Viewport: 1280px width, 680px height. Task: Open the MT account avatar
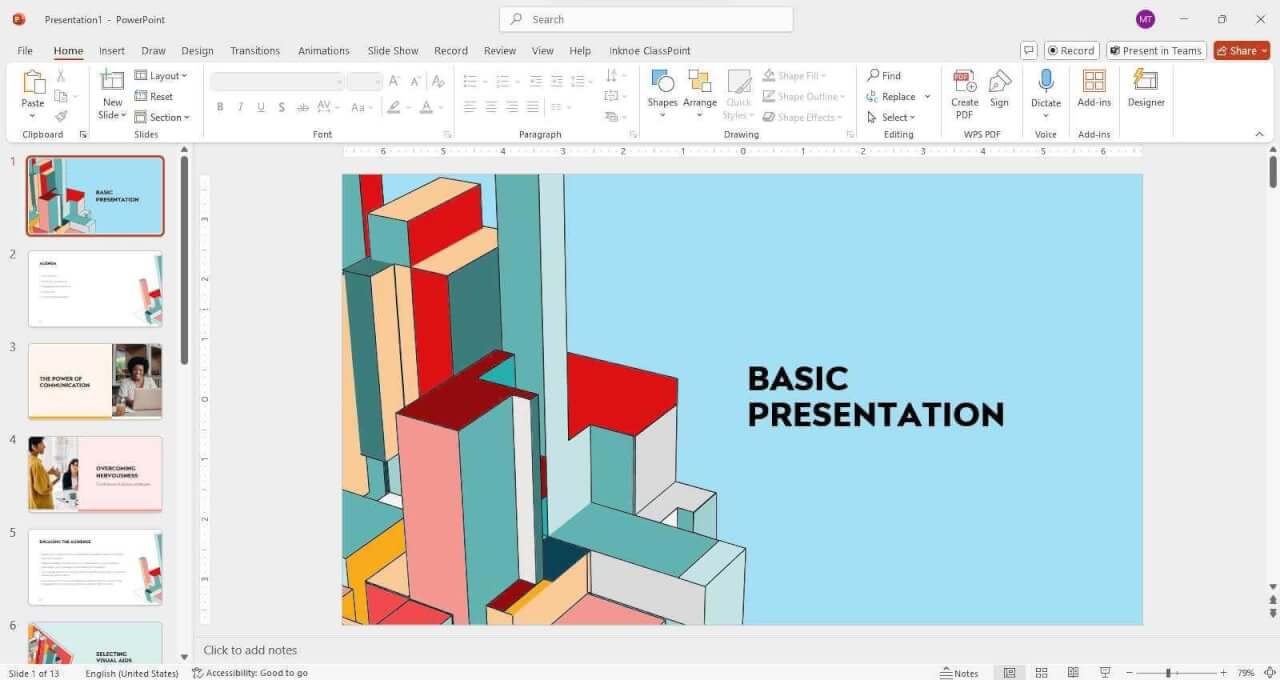click(x=1145, y=19)
